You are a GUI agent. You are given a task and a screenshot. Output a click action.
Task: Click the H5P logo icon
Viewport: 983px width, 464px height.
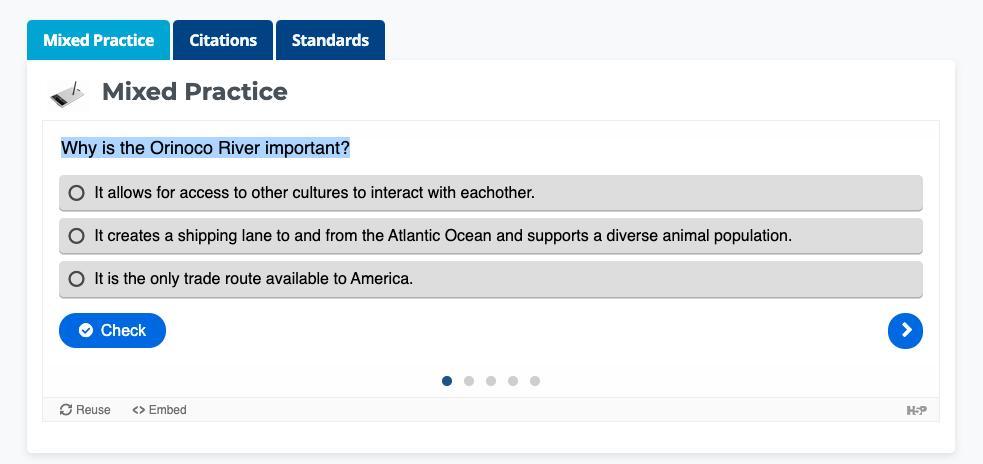click(x=916, y=410)
